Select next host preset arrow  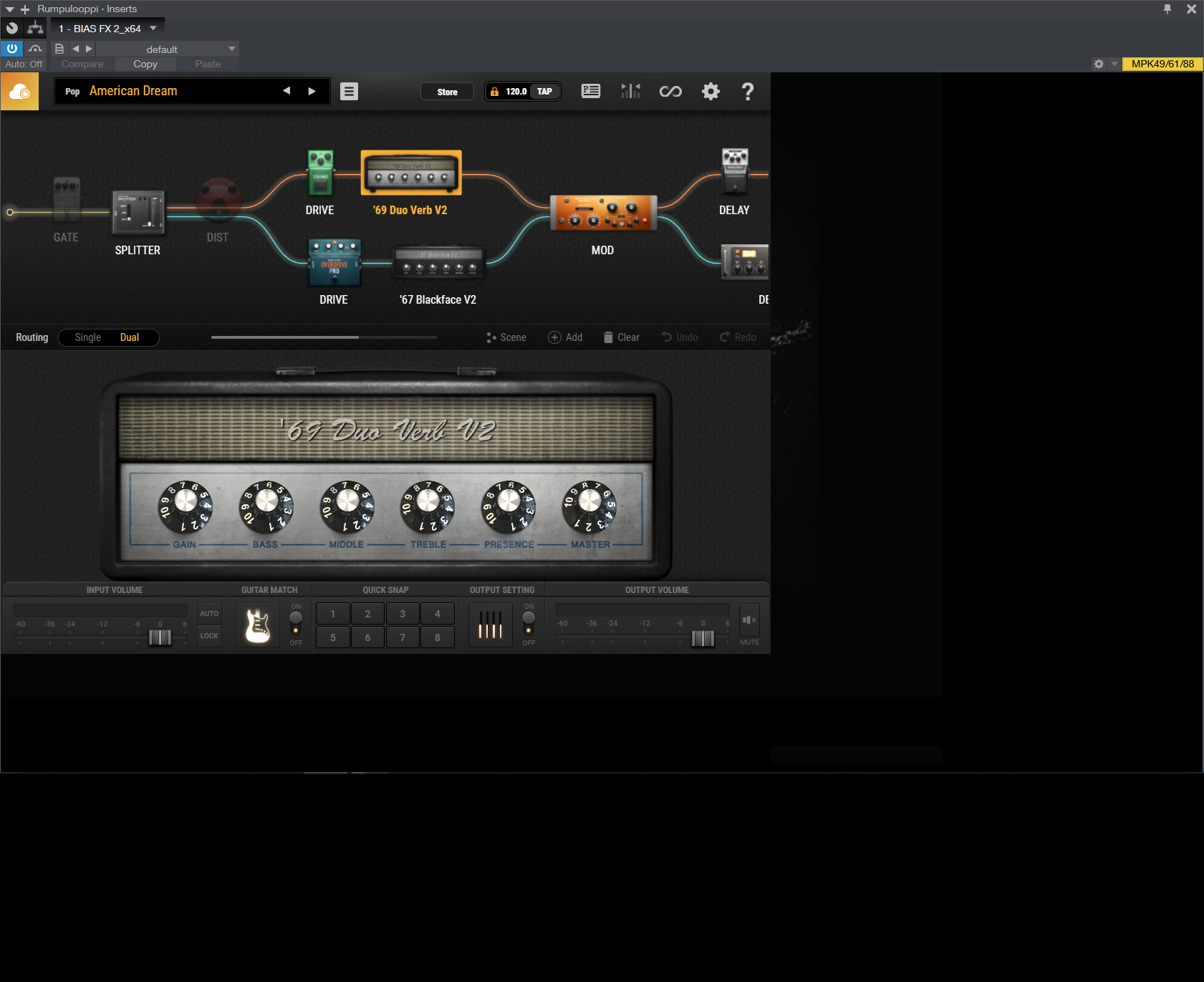(x=89, y=49)
